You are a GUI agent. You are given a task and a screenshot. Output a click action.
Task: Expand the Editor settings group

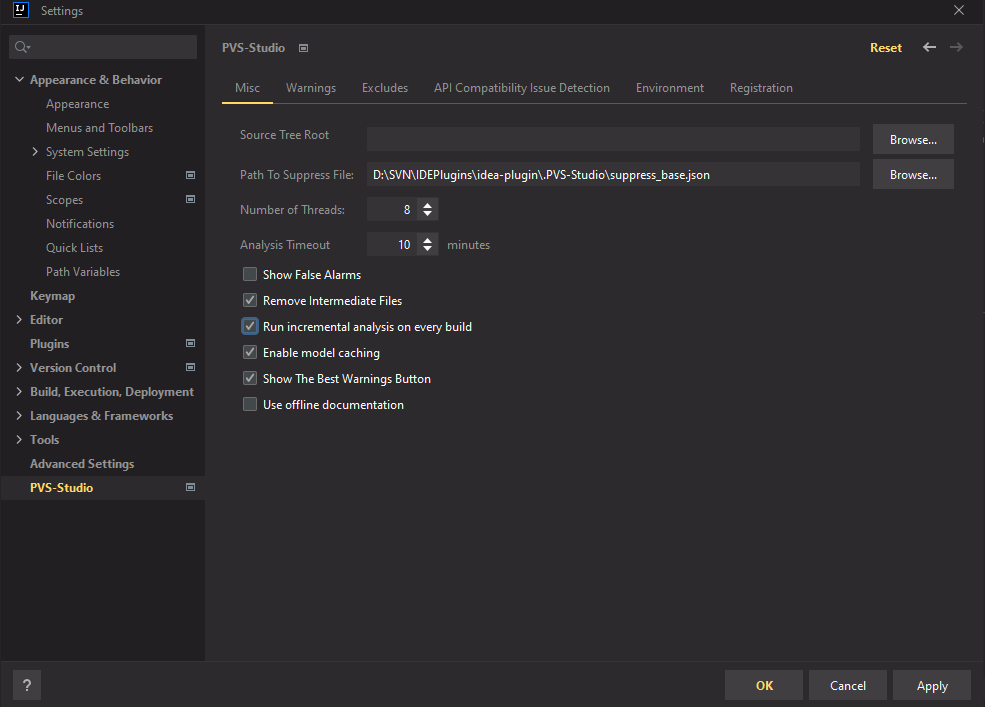(x=20, y=320)
